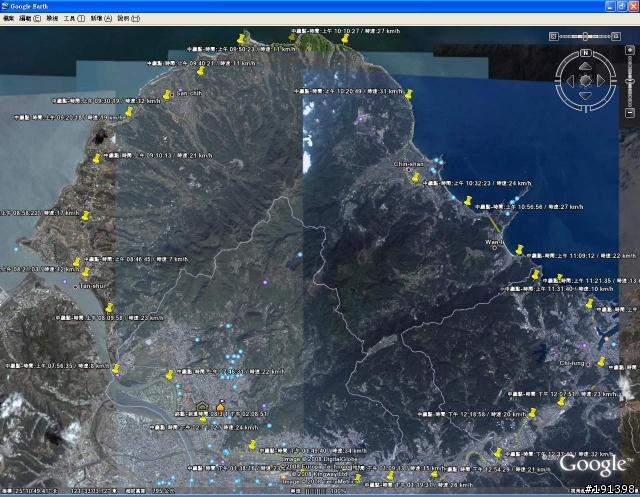This screenshot has height=497, width=640.
Task: Click the Google logo on the map
Action: (x=594, y=465)
